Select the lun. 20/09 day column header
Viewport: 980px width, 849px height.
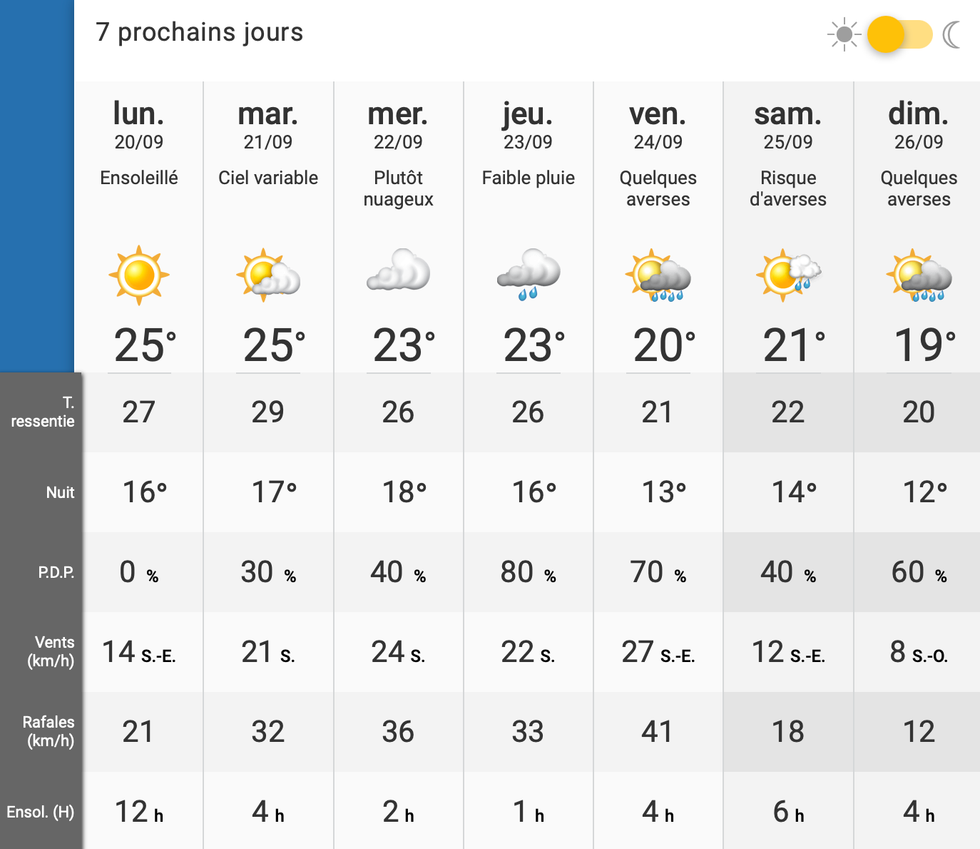coord(139,125)
